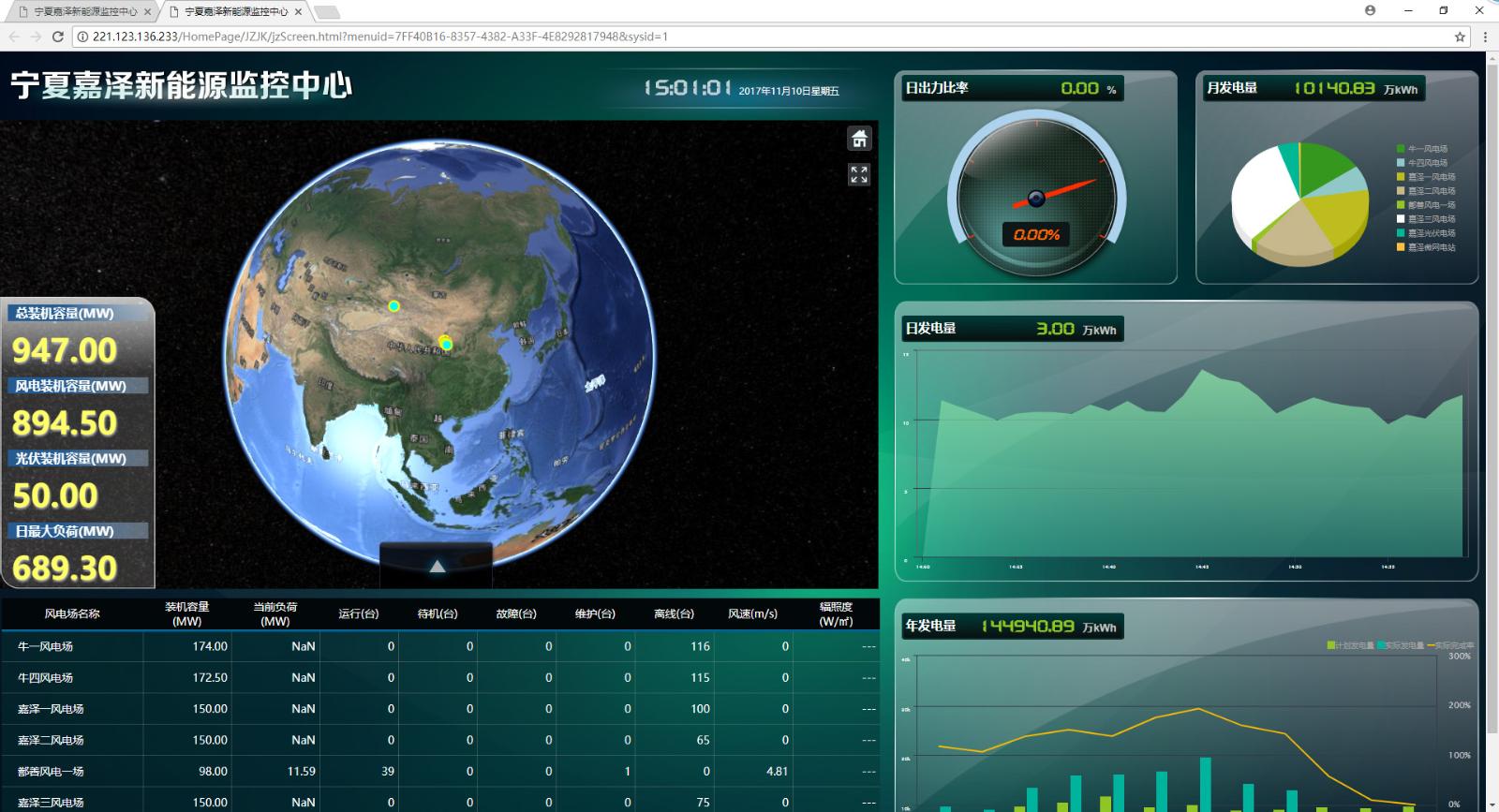Click the 故障(台) column header
The image size is (1499, 812).
point(515,614)
